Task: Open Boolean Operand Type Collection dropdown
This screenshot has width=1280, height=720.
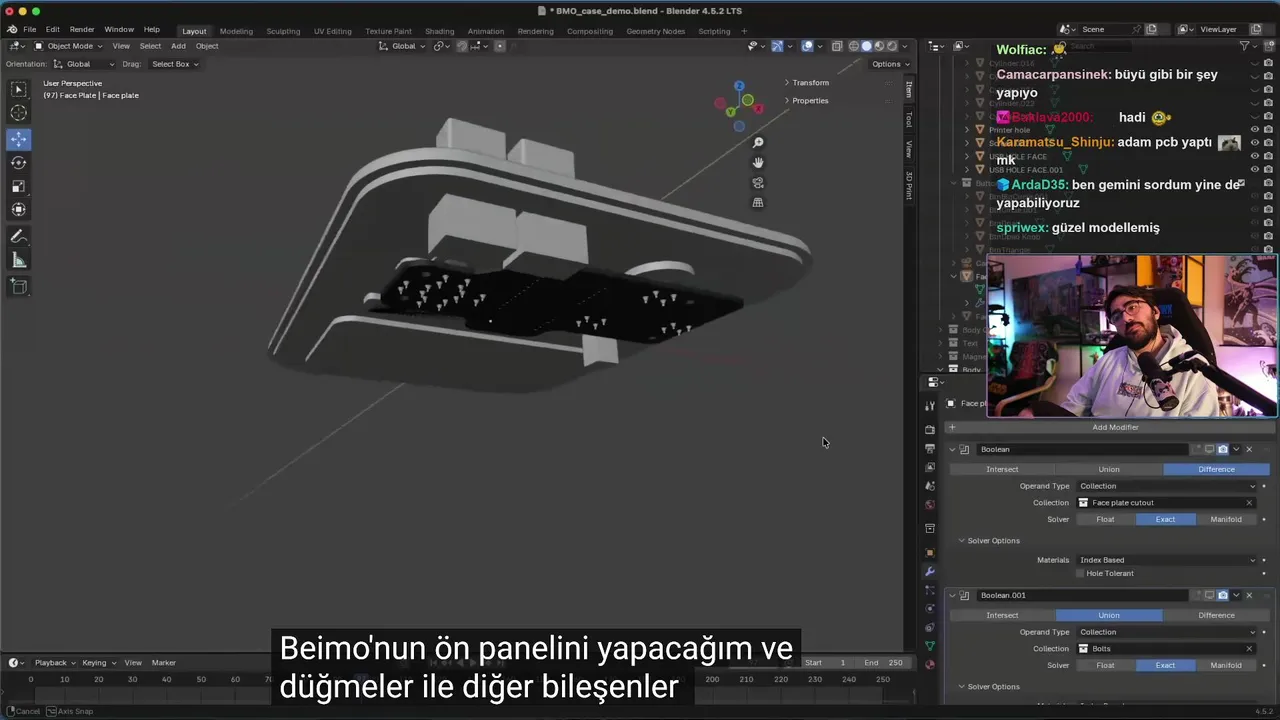Action: (1166, 486)
